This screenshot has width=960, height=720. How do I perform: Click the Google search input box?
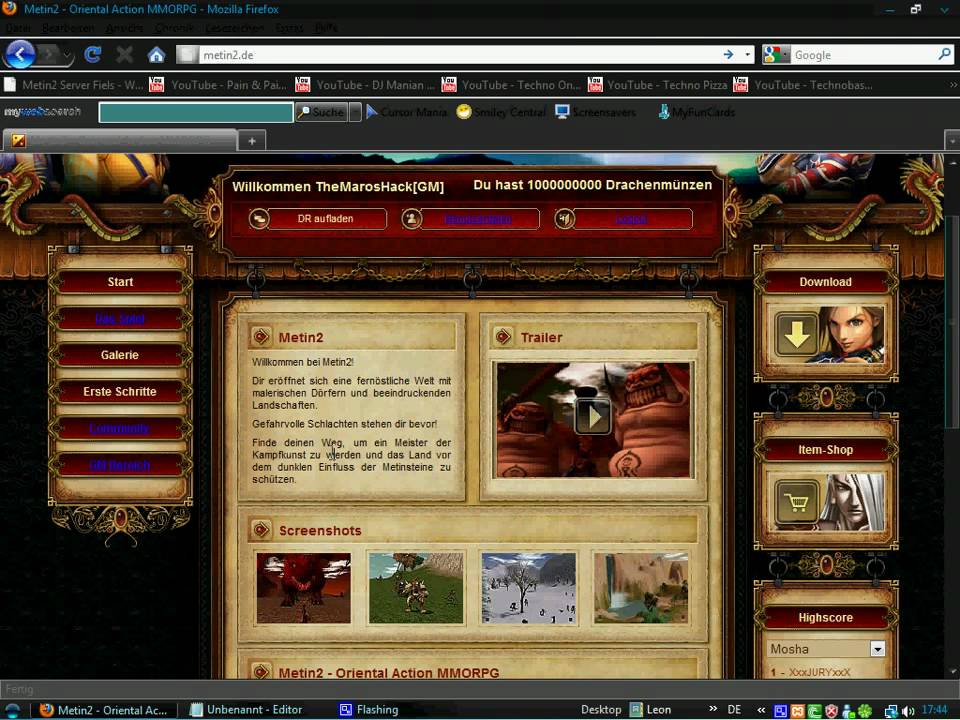863,54
